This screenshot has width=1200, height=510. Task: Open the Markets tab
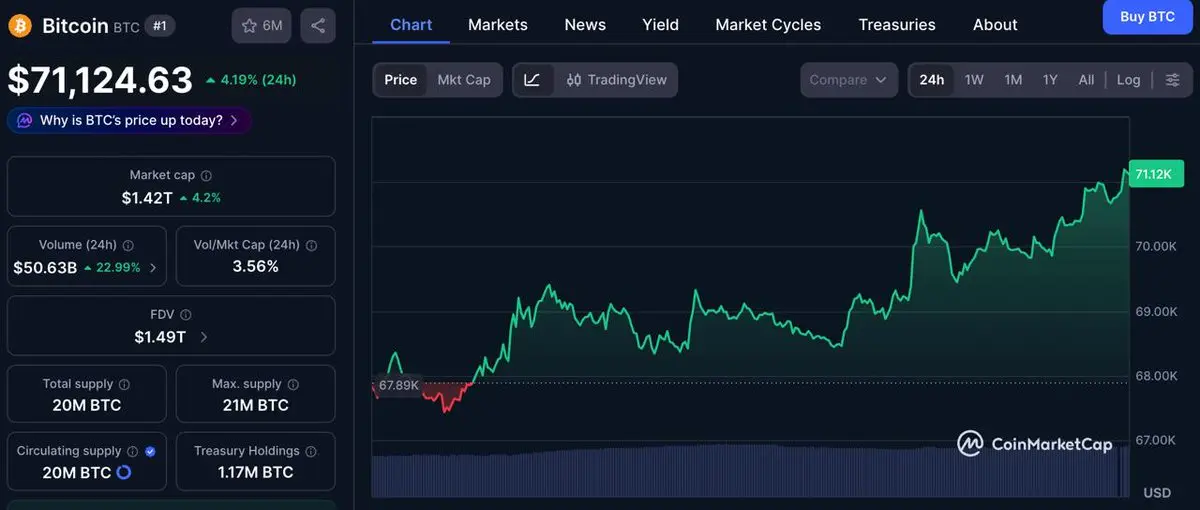(498, 24)
